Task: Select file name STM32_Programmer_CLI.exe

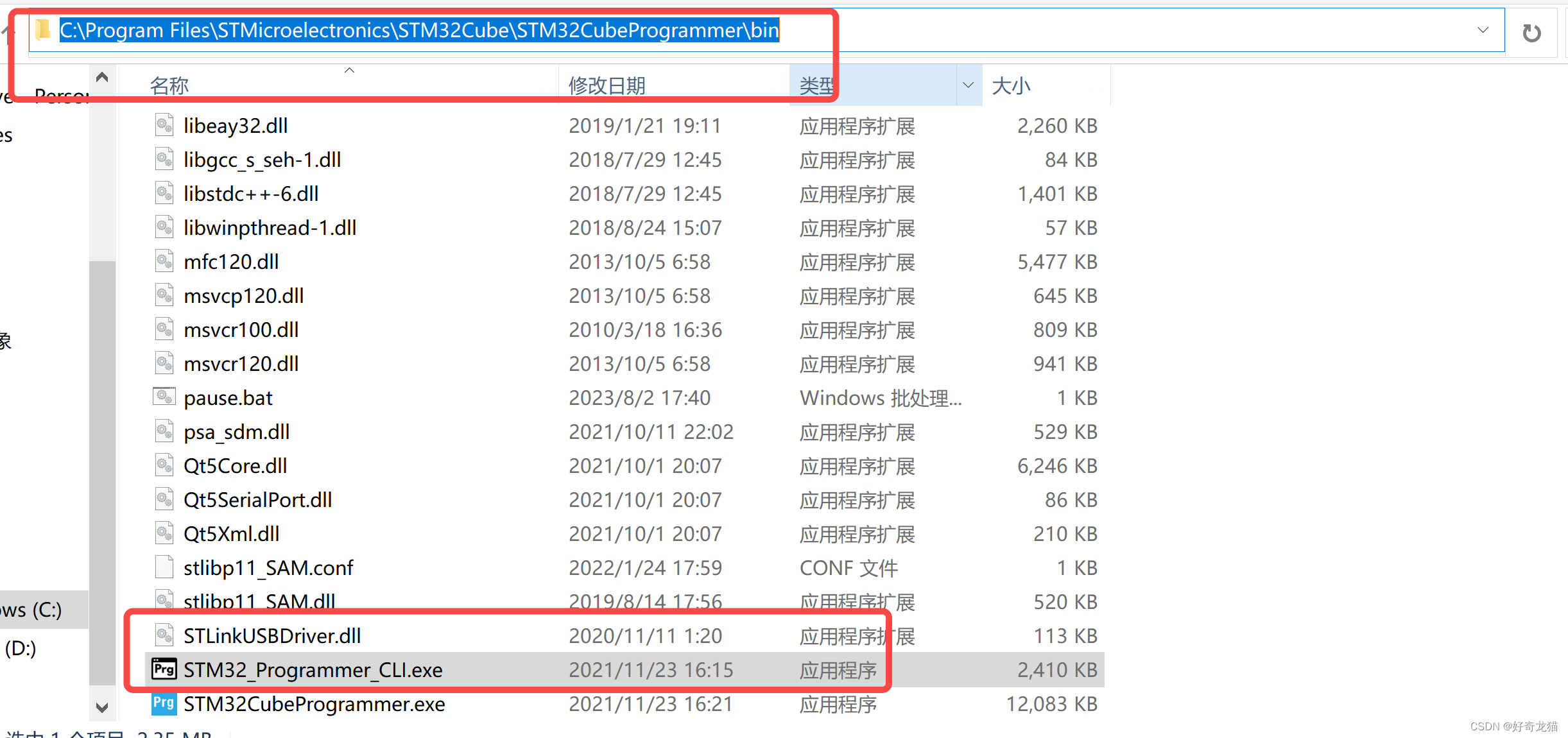Action: pos(313,670)
